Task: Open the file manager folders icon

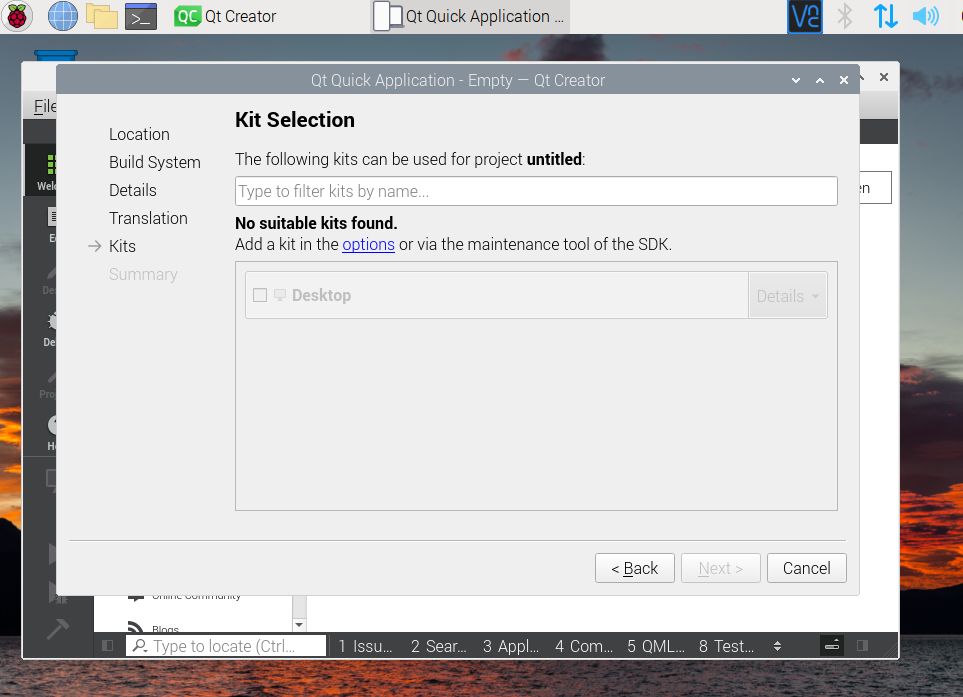Action: [101, 17]
